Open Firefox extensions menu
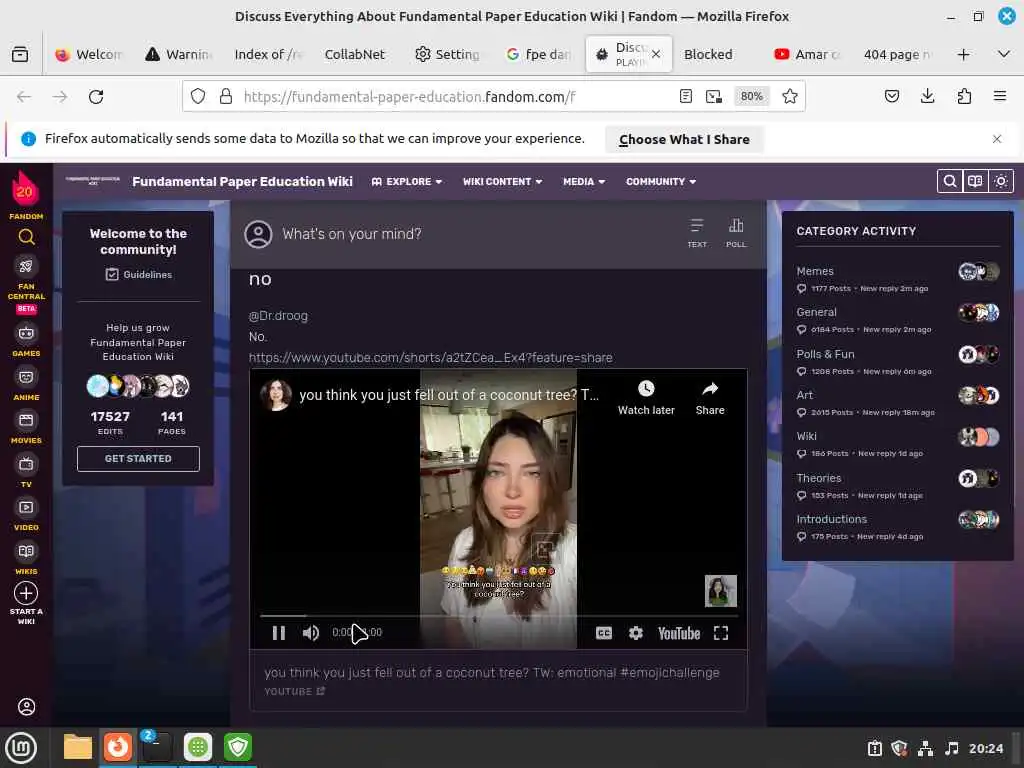Image resolution: width=1024 pixels, height=768 pixels. pos(964,97)
